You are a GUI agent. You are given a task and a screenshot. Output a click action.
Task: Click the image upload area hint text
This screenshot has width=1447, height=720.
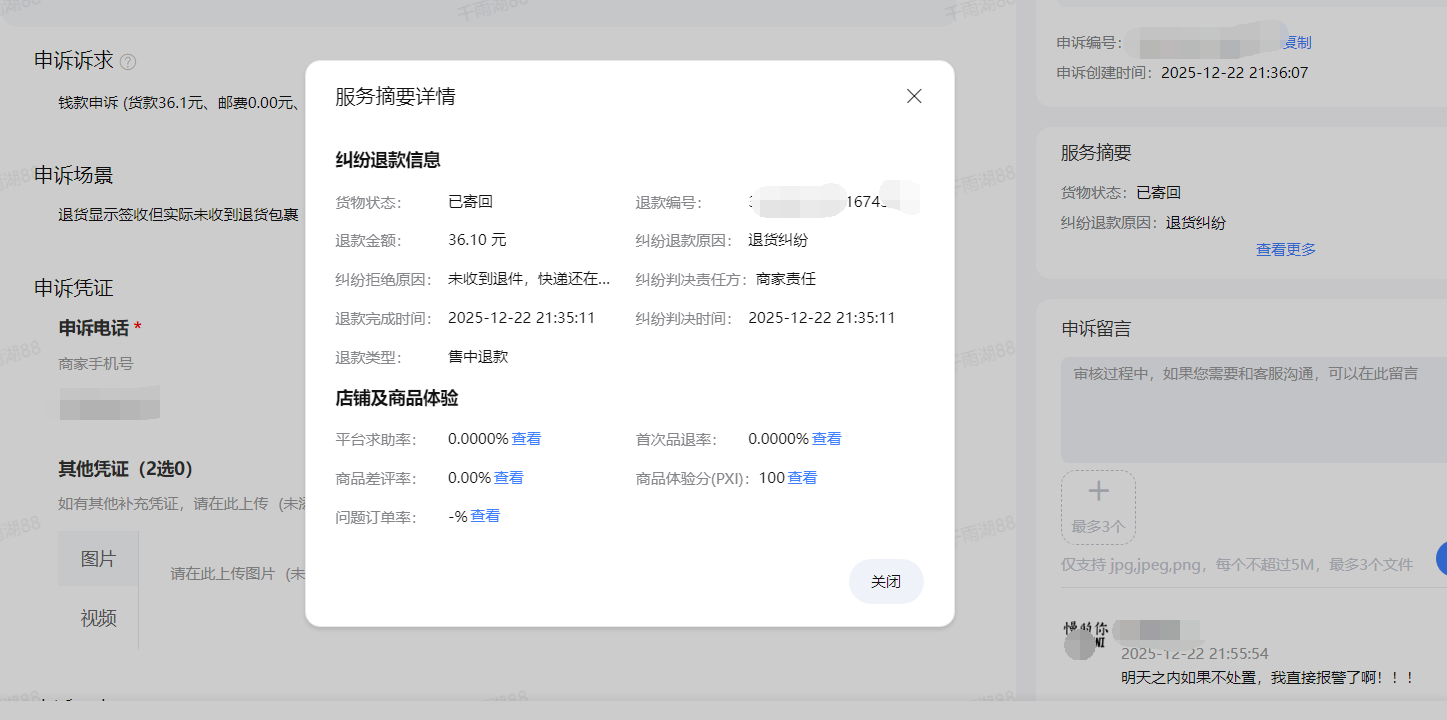click(x=236, y=574)
